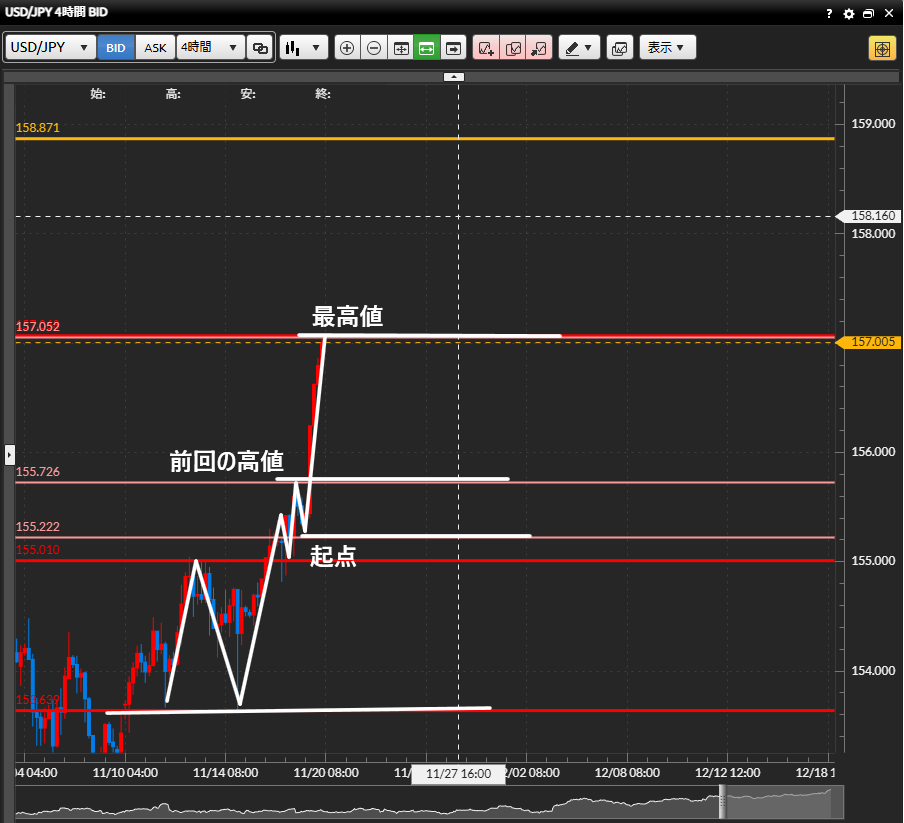Click the new order chart icon

point(486,48)
